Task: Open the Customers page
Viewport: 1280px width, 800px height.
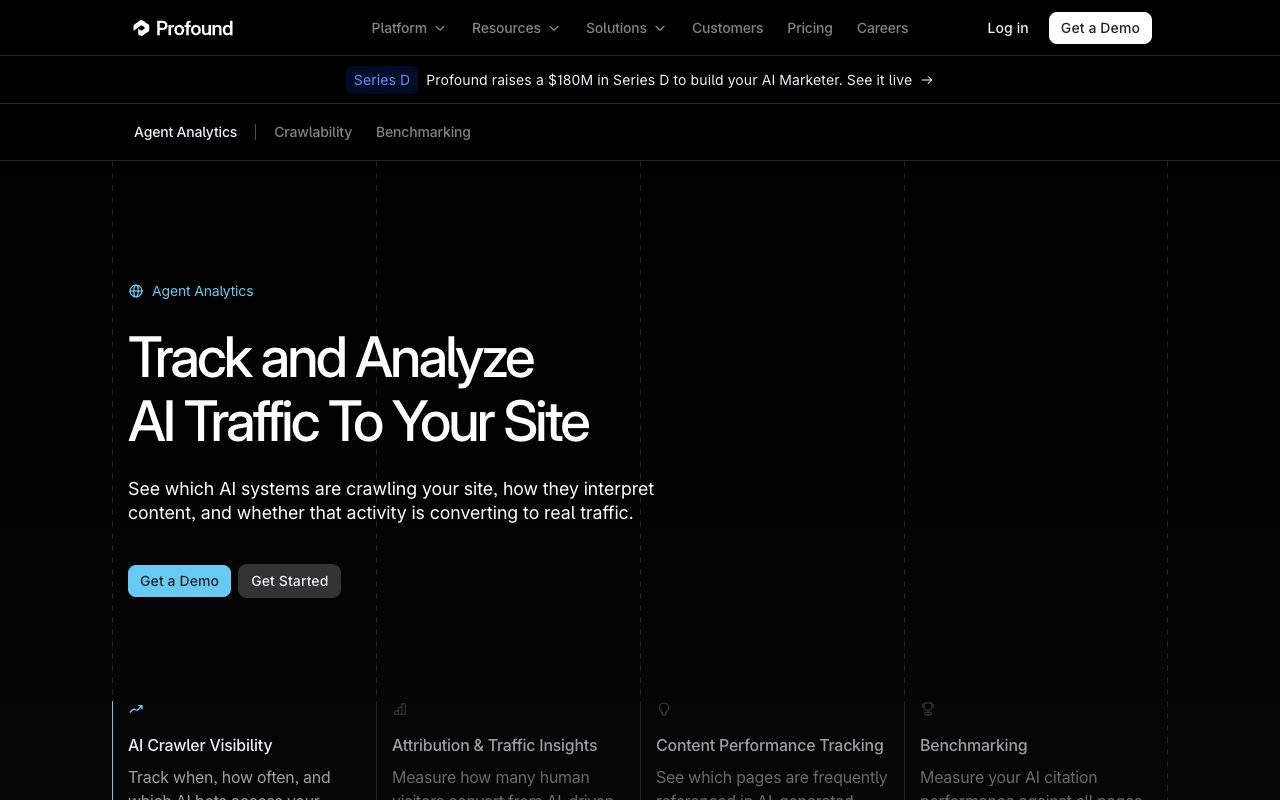Action: [727, 28]
